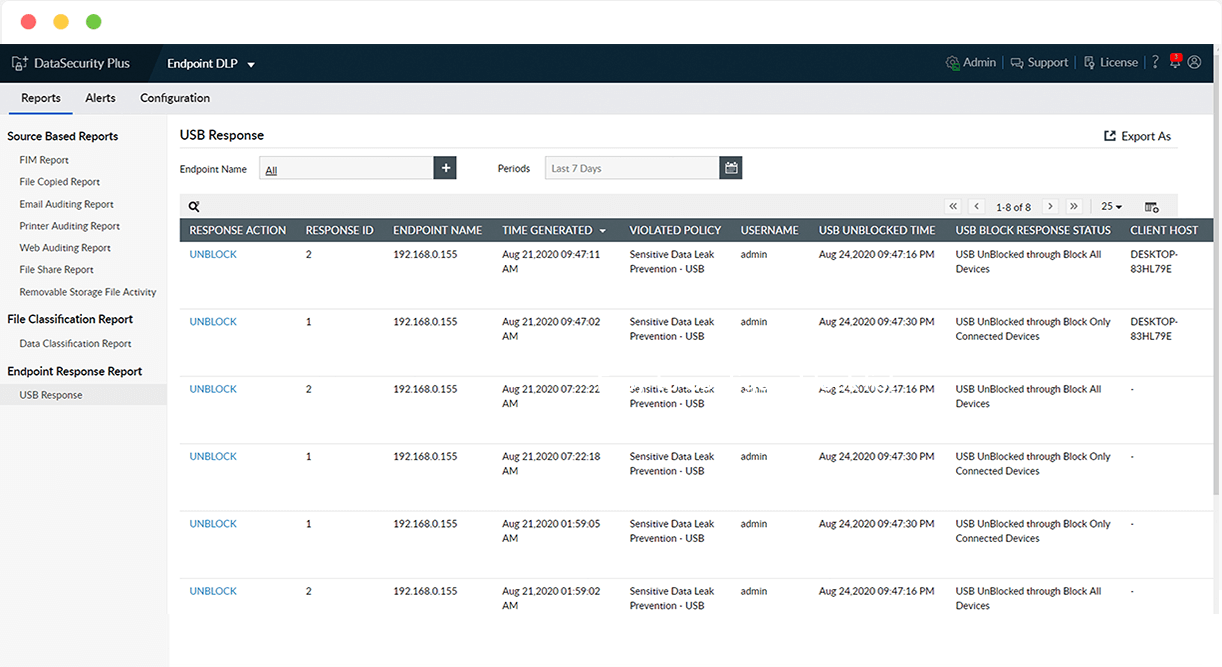Click the help question mark icon
The height and width of the screenshot is (667, 1222).
1156,62
